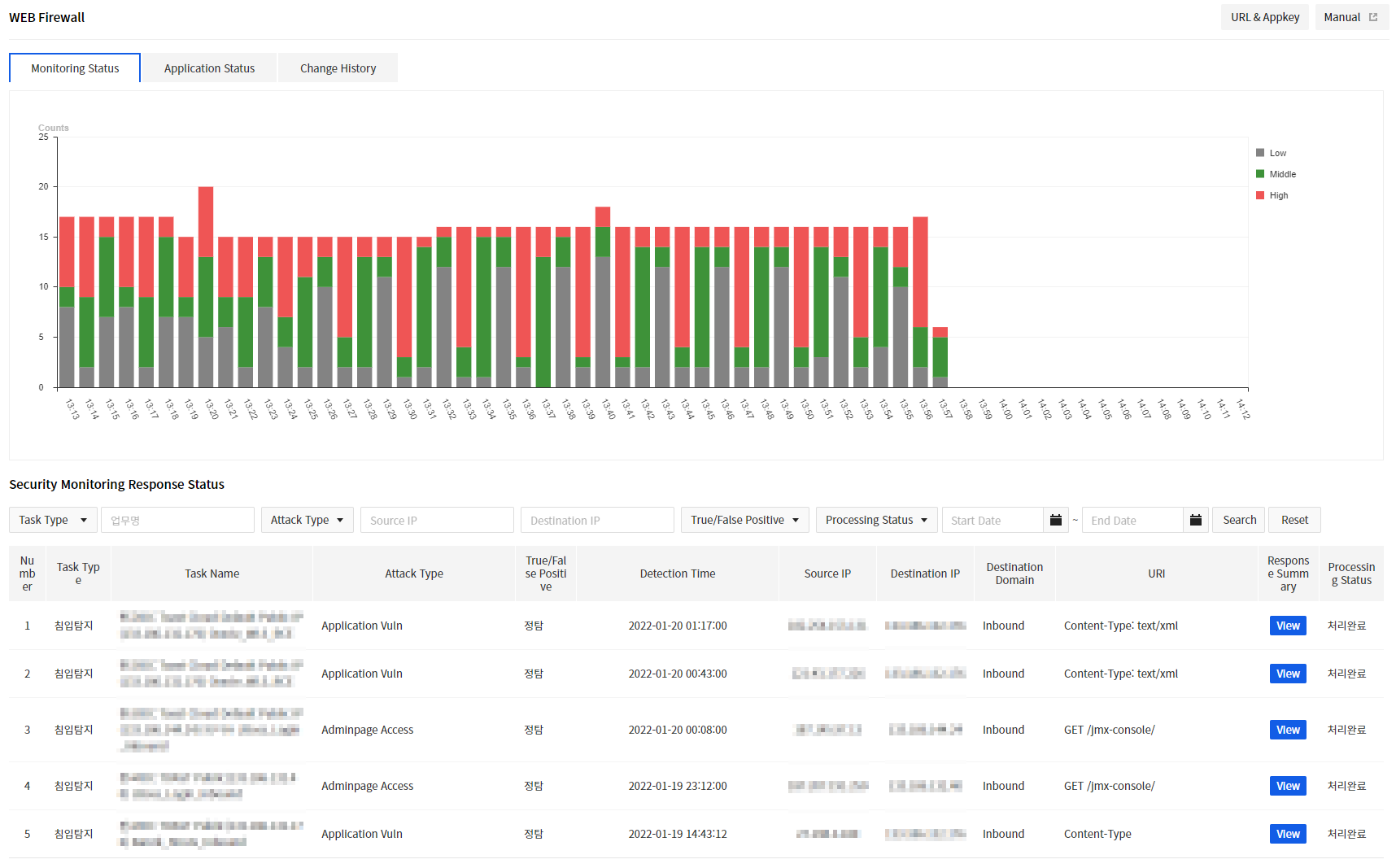Select detection time 2022-01-20 00:43:00
This screenshot has width=1396, height=868.
678,674
